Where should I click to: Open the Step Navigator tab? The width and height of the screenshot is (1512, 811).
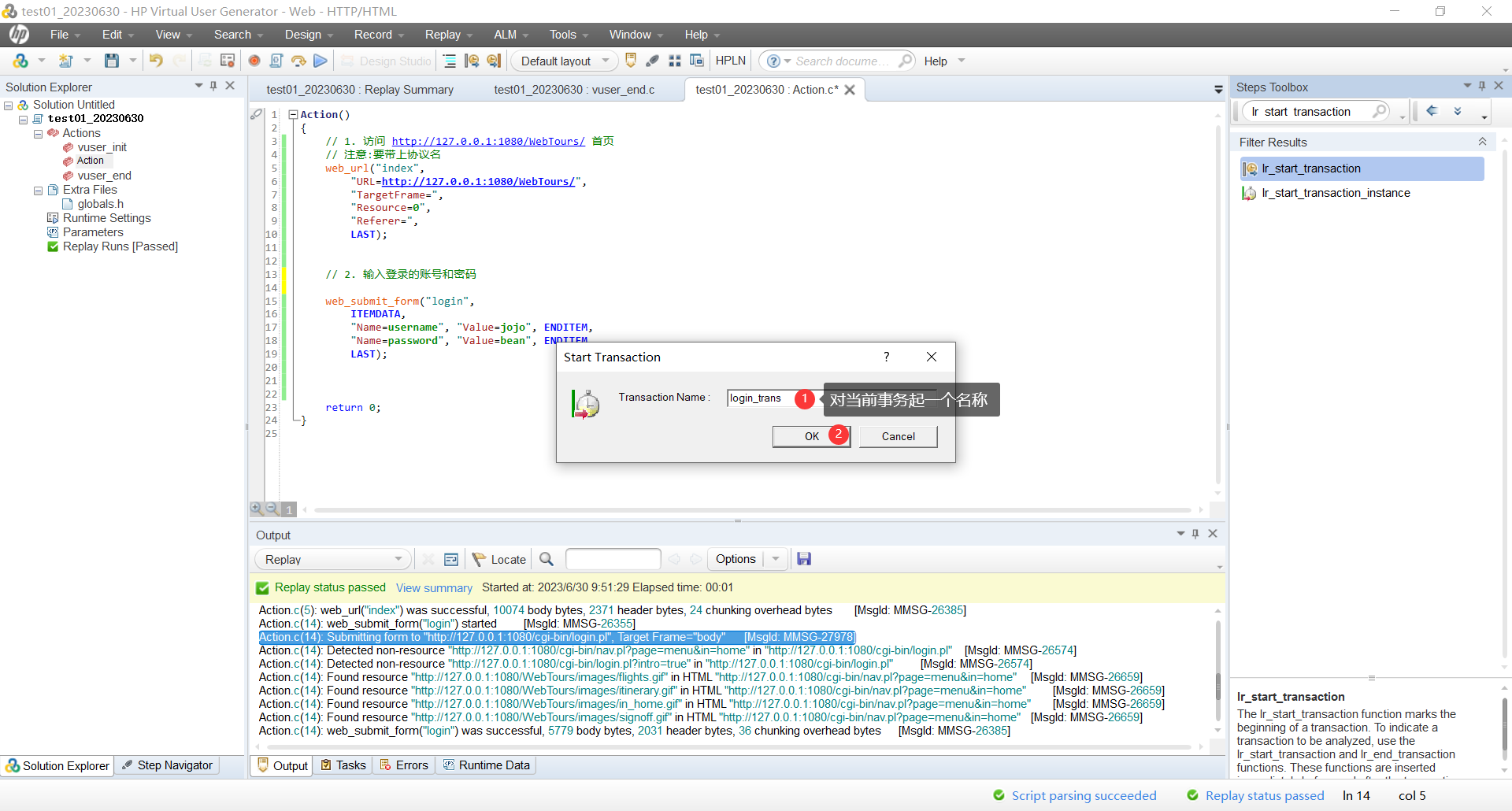tap(168, 765)
